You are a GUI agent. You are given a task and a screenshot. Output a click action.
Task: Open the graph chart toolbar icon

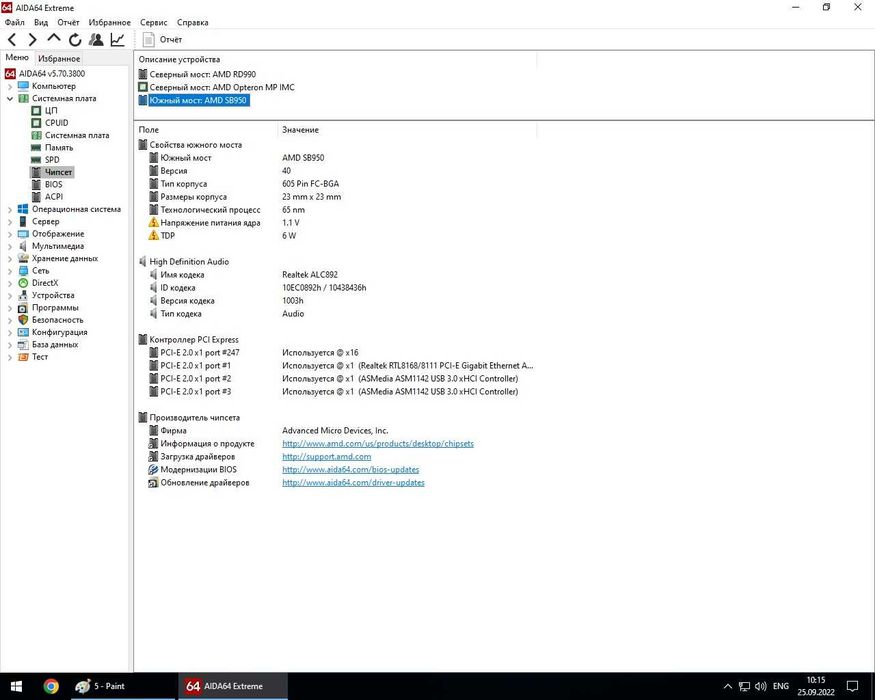(117, 40)
